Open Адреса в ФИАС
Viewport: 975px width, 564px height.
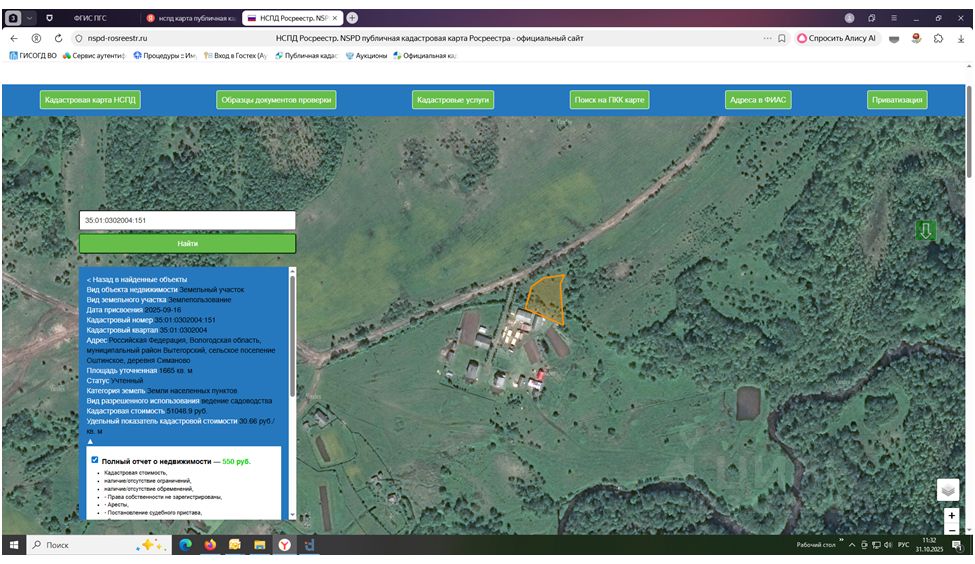coord(758,99)
